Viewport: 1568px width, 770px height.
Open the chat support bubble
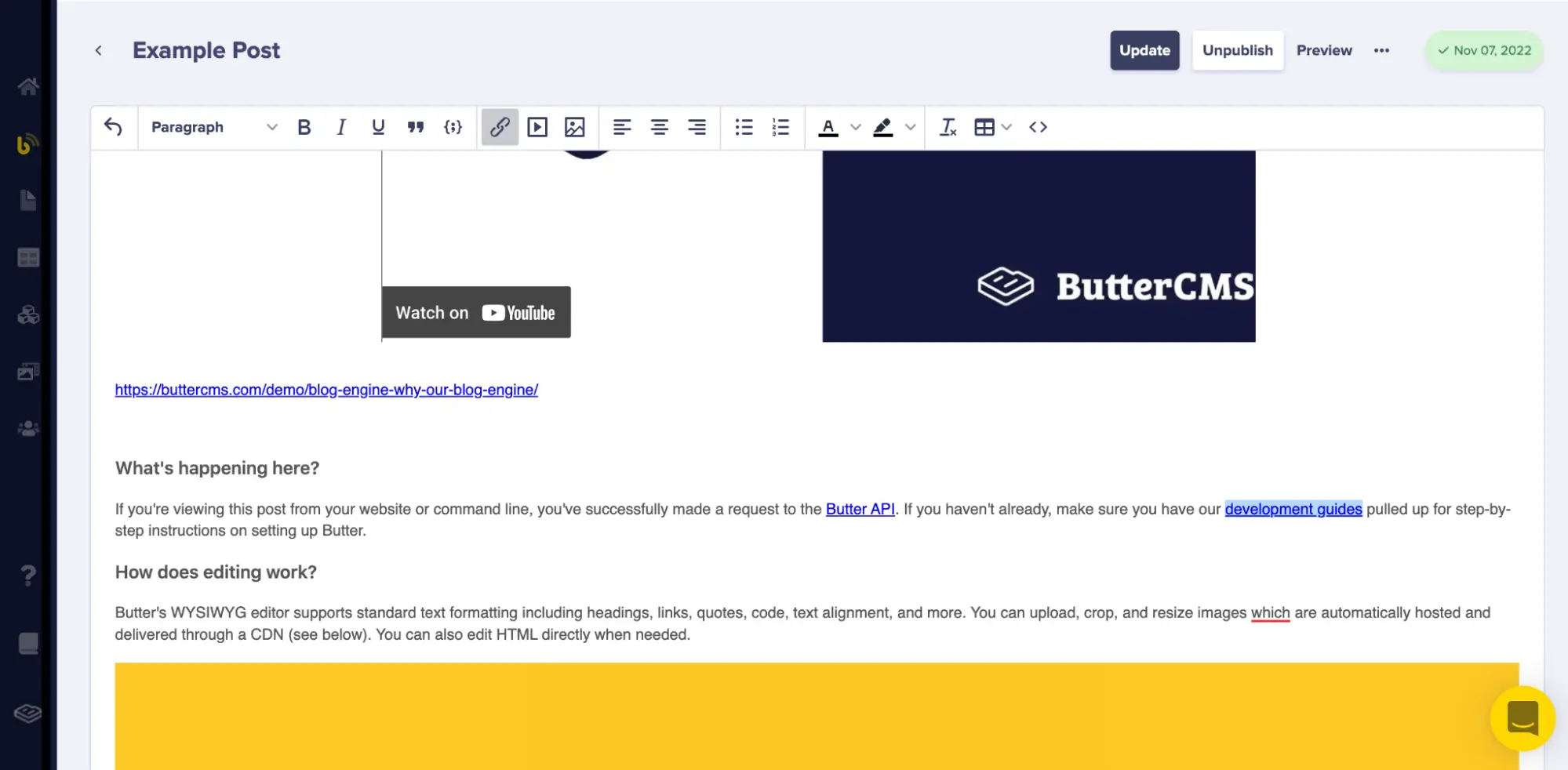[x=1522, y=718]
